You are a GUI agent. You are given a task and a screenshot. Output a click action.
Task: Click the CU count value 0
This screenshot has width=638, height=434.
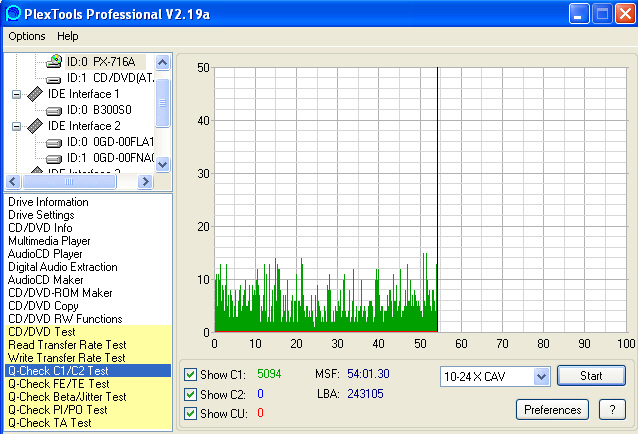click(x=260, y=413)
